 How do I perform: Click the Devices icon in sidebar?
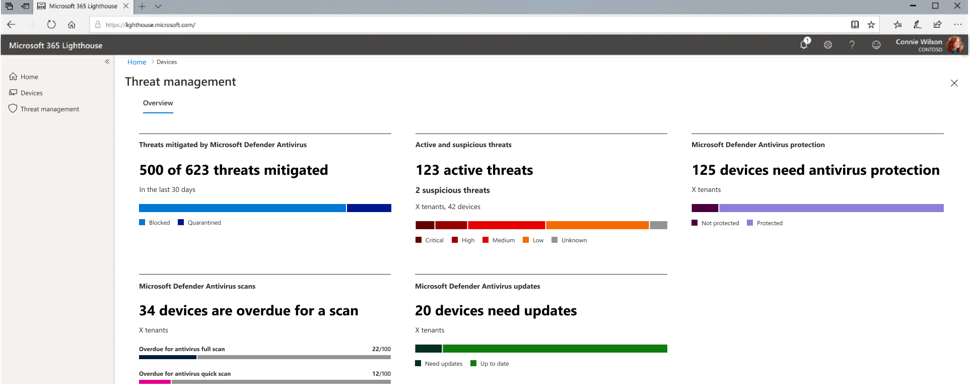tap(12, 93)
